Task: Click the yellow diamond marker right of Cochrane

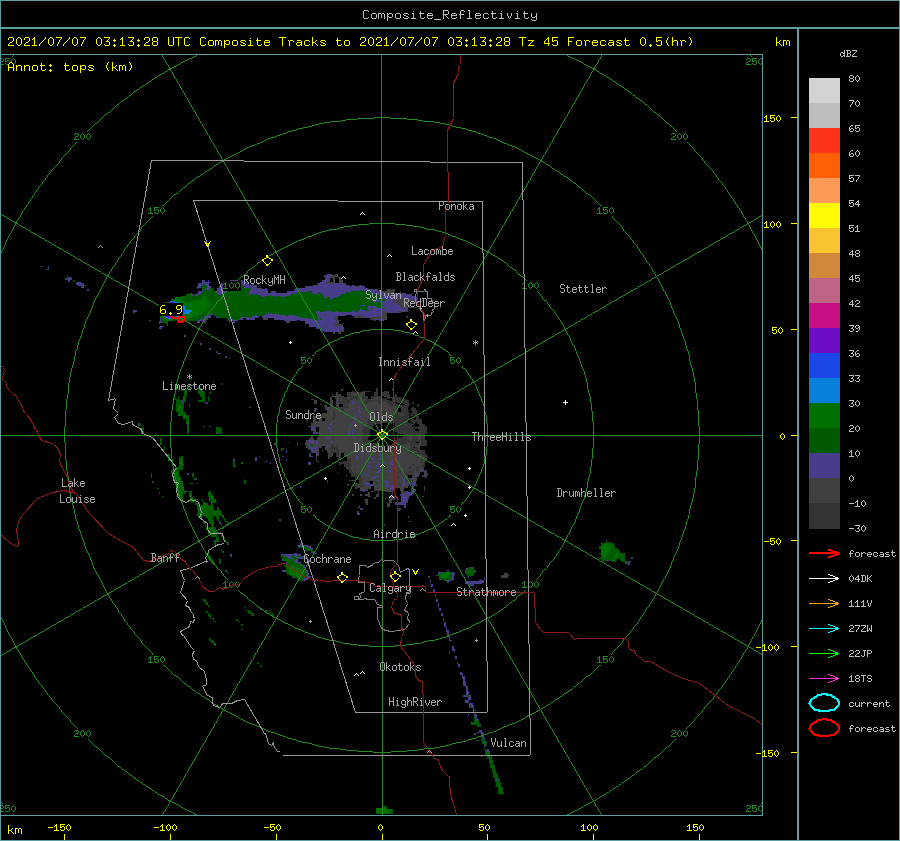Action: pyautogui.click(x=343, y=577)
